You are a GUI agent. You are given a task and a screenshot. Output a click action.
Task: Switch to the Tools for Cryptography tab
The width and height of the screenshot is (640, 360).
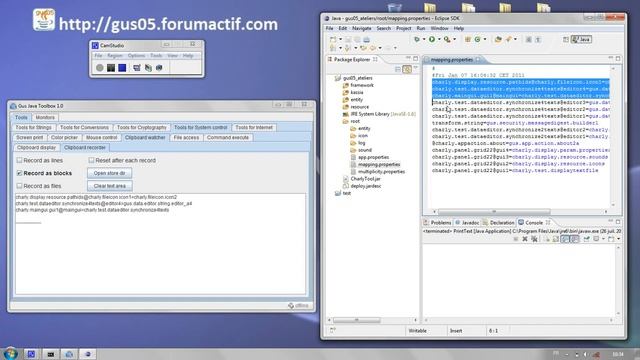tap(142, 127)
